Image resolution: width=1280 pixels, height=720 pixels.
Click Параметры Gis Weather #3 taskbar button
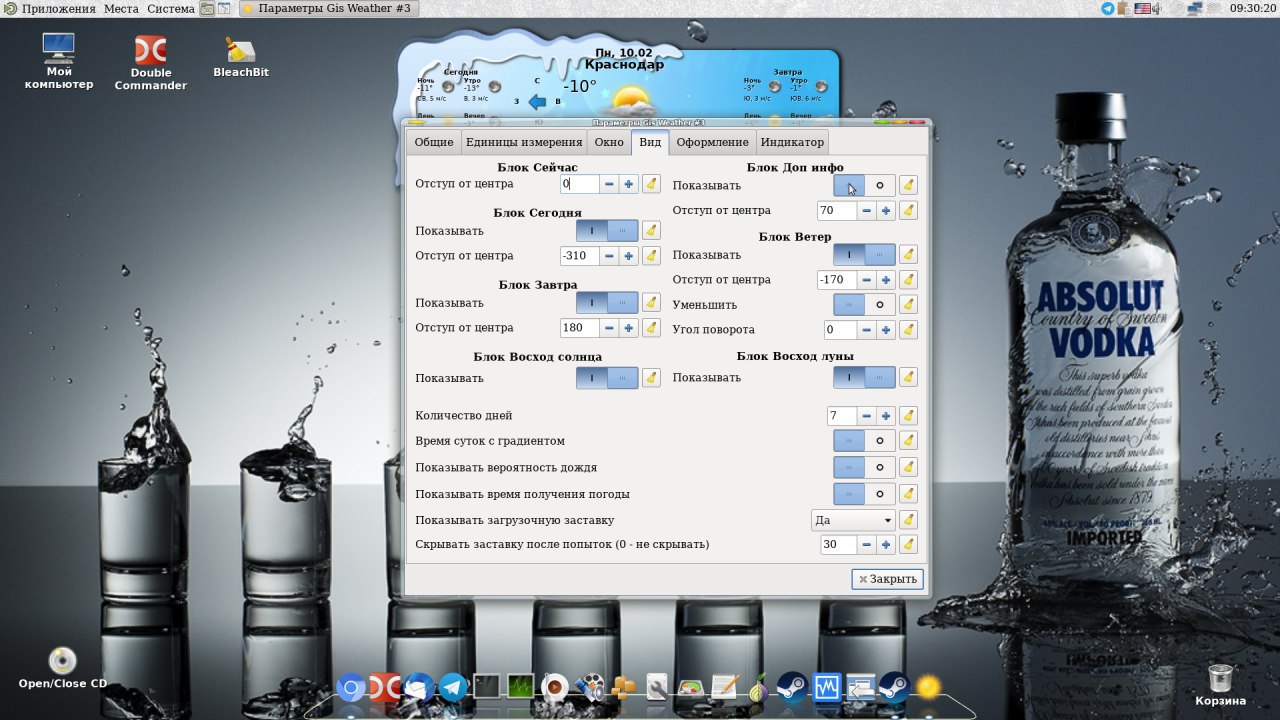click(329, 8)
